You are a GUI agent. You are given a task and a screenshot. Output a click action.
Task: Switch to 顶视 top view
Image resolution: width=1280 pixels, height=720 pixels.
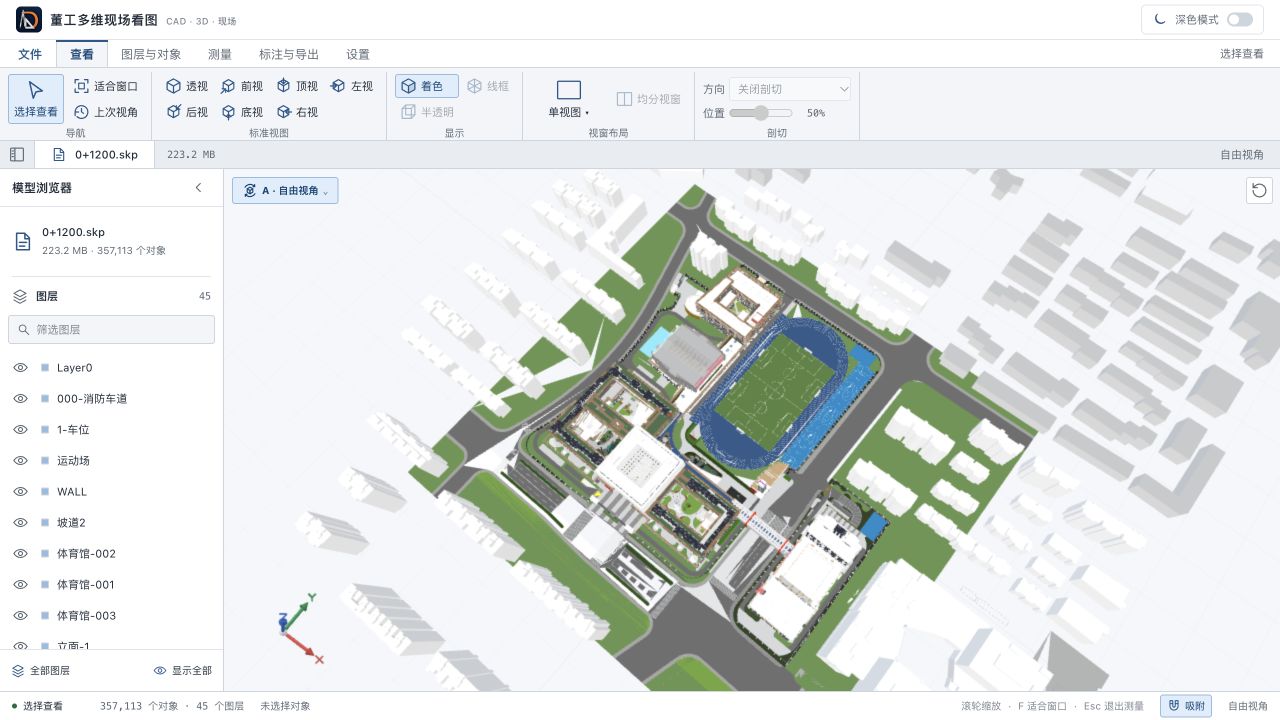click(297, 86)
